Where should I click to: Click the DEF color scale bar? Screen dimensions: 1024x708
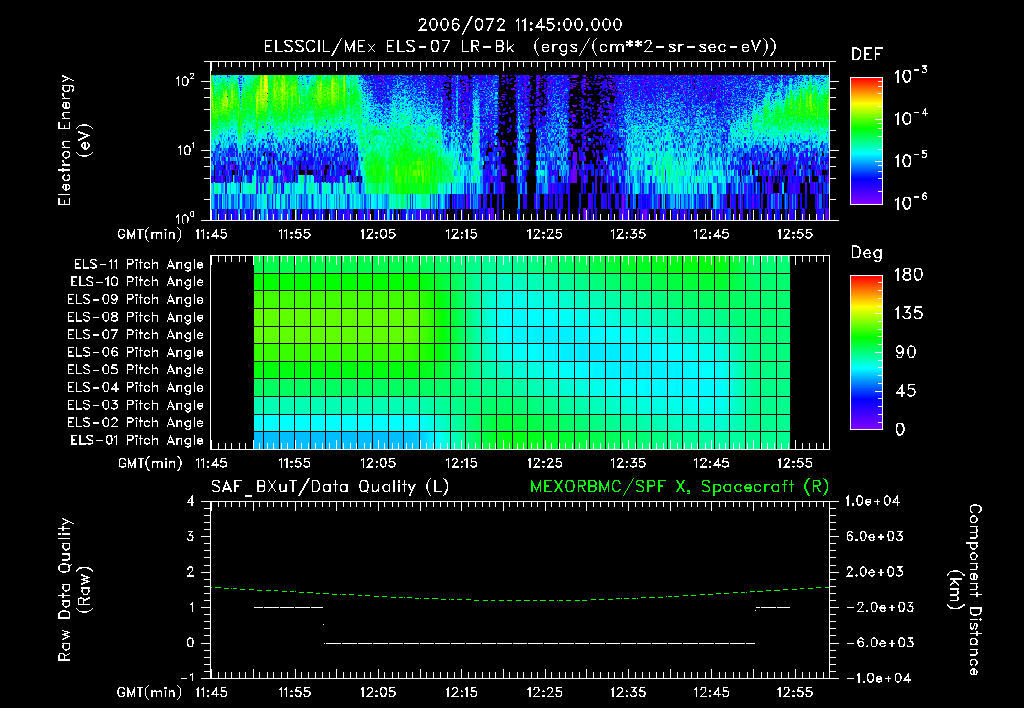[x=866, y=140]
